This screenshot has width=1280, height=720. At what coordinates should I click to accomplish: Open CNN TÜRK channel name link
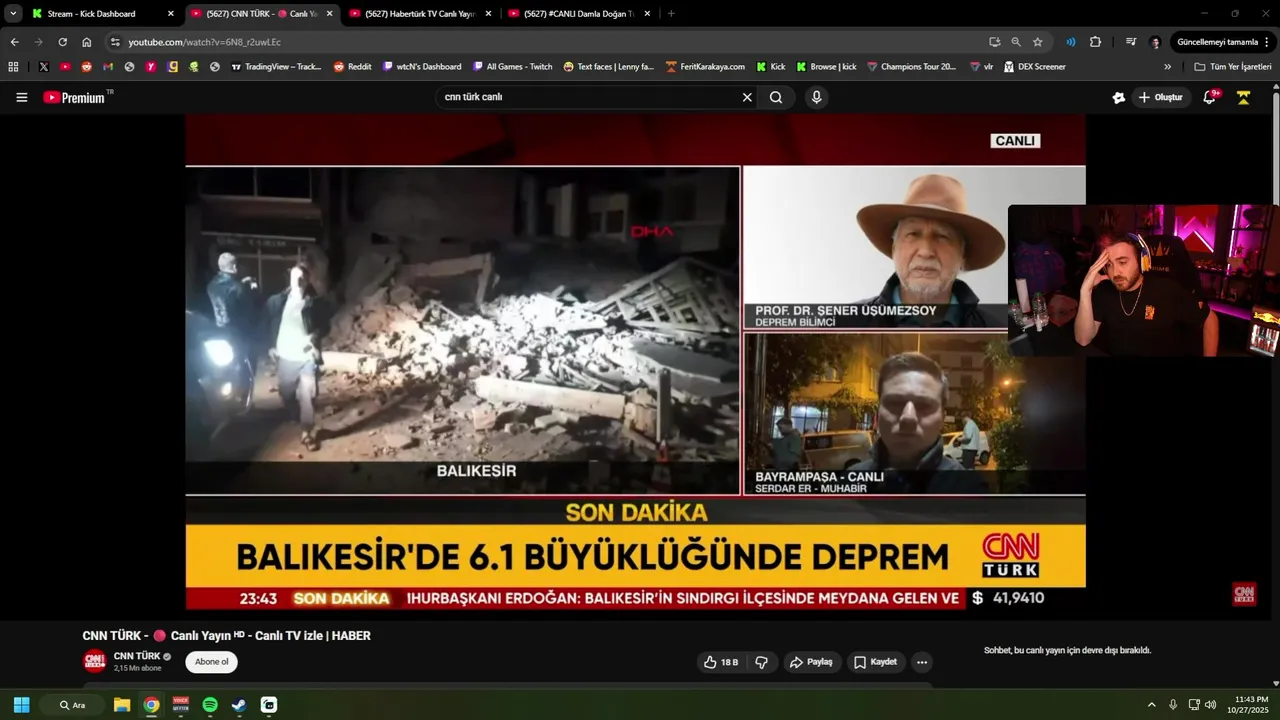point(137,656)
